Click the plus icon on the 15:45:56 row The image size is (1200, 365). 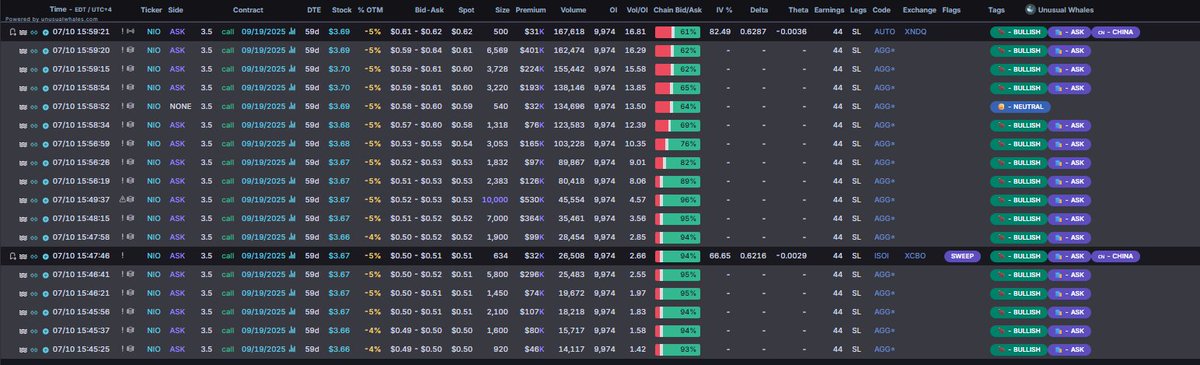coord(46,312)
